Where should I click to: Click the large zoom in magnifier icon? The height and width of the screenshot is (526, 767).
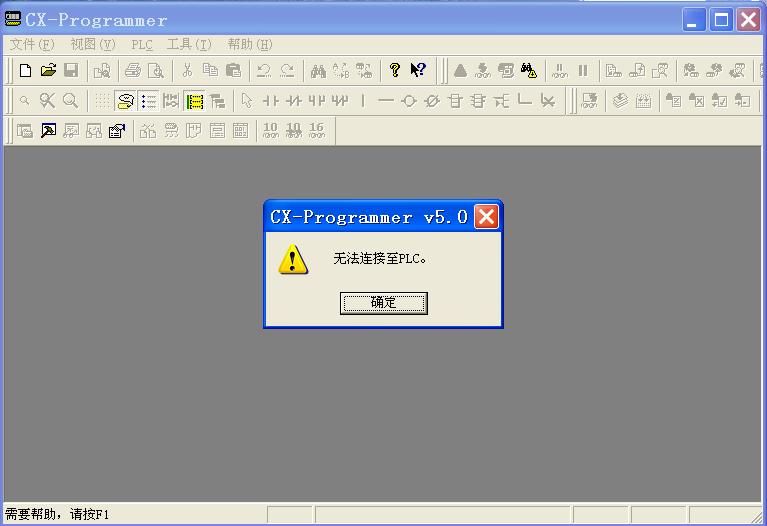coord(70,101)
